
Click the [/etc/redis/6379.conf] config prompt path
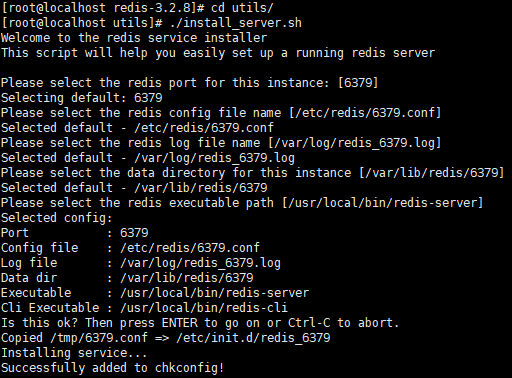click(x=365, y=113)
